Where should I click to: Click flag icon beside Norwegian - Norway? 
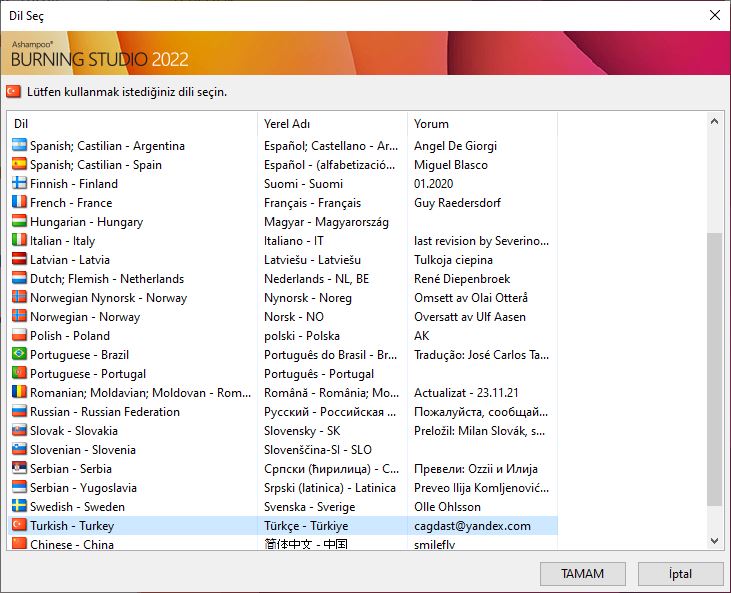pos(19,316)
